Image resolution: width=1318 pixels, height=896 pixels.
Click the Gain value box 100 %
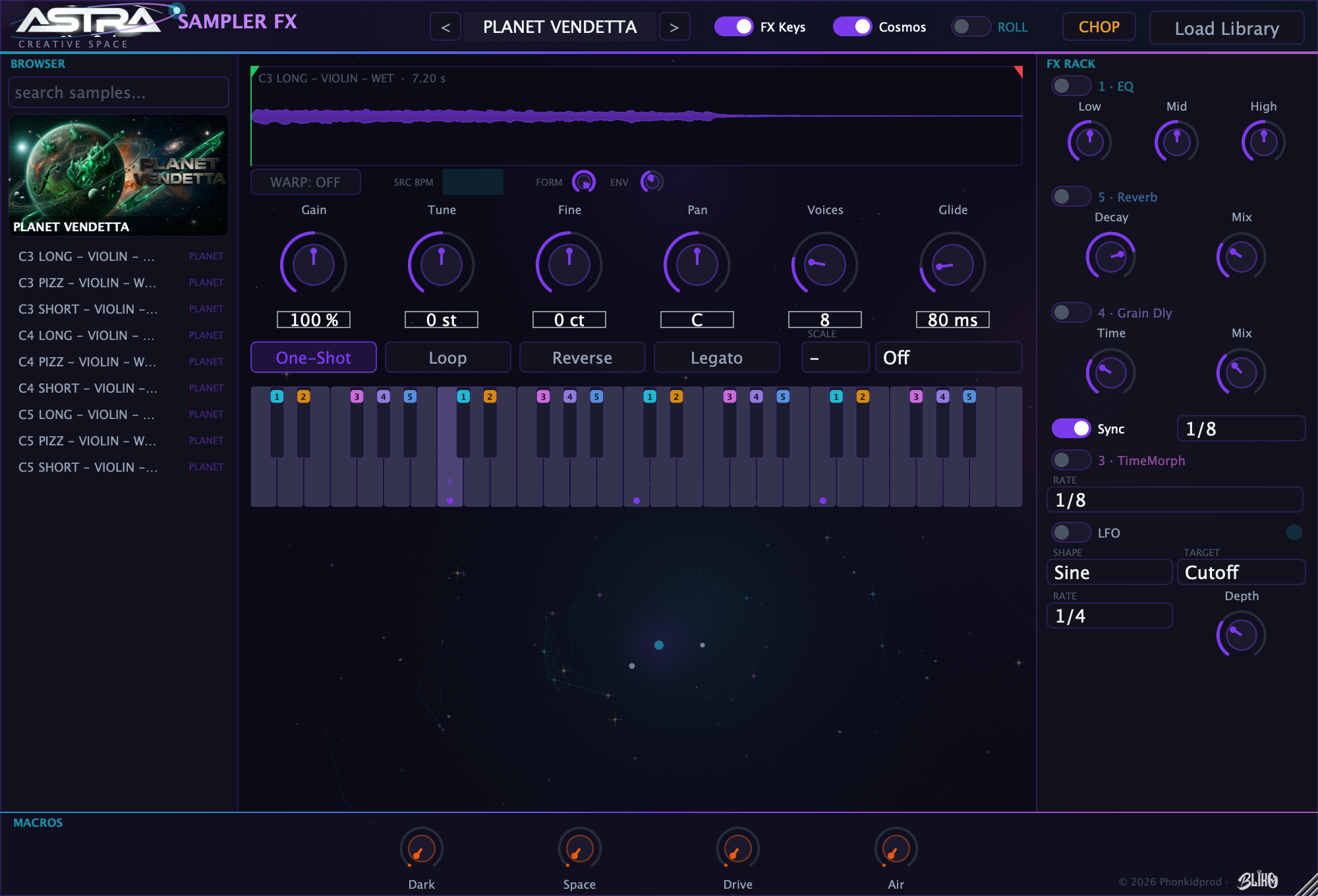click(x=314, y=320)
